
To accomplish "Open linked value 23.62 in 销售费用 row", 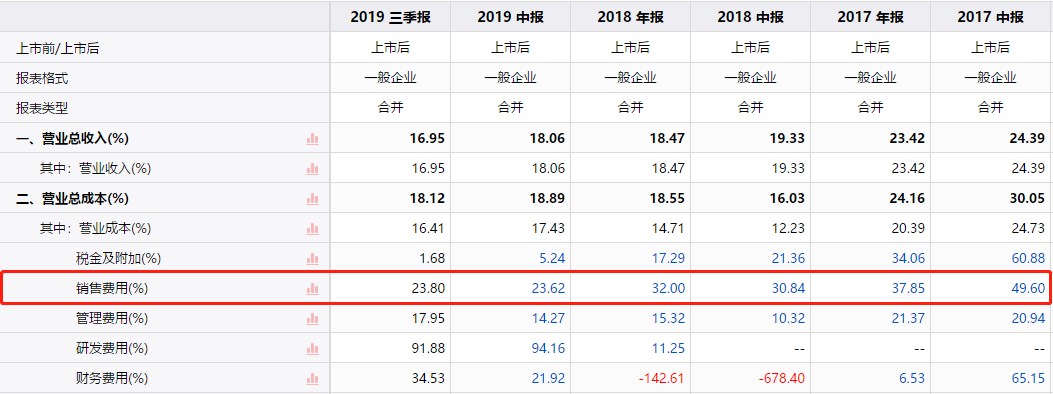I will coord(548,289).
